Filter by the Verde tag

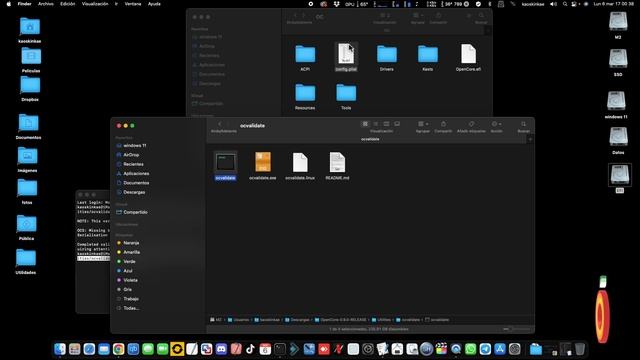(129, 262)
